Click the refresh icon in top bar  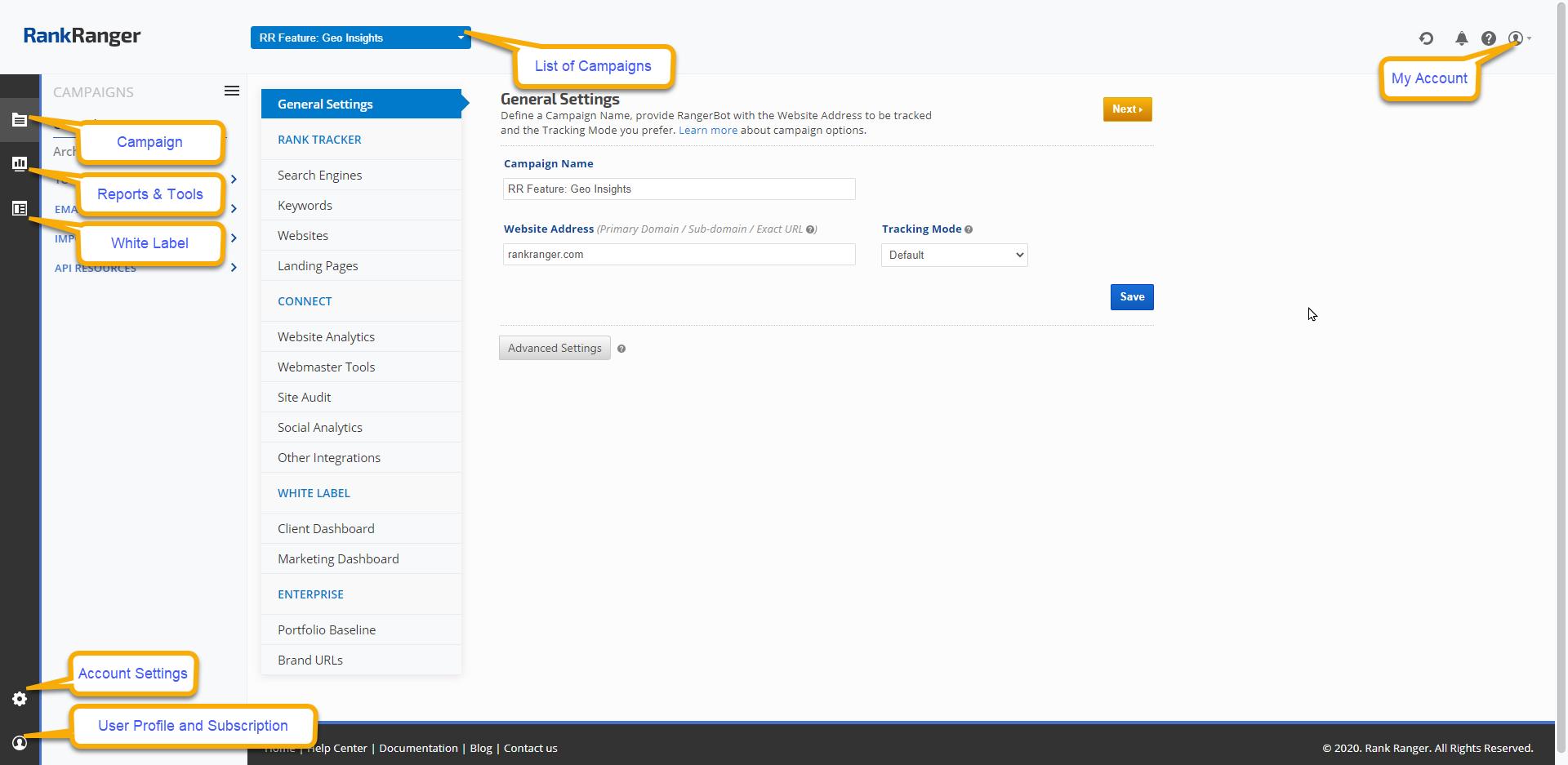coord(1426,38)
